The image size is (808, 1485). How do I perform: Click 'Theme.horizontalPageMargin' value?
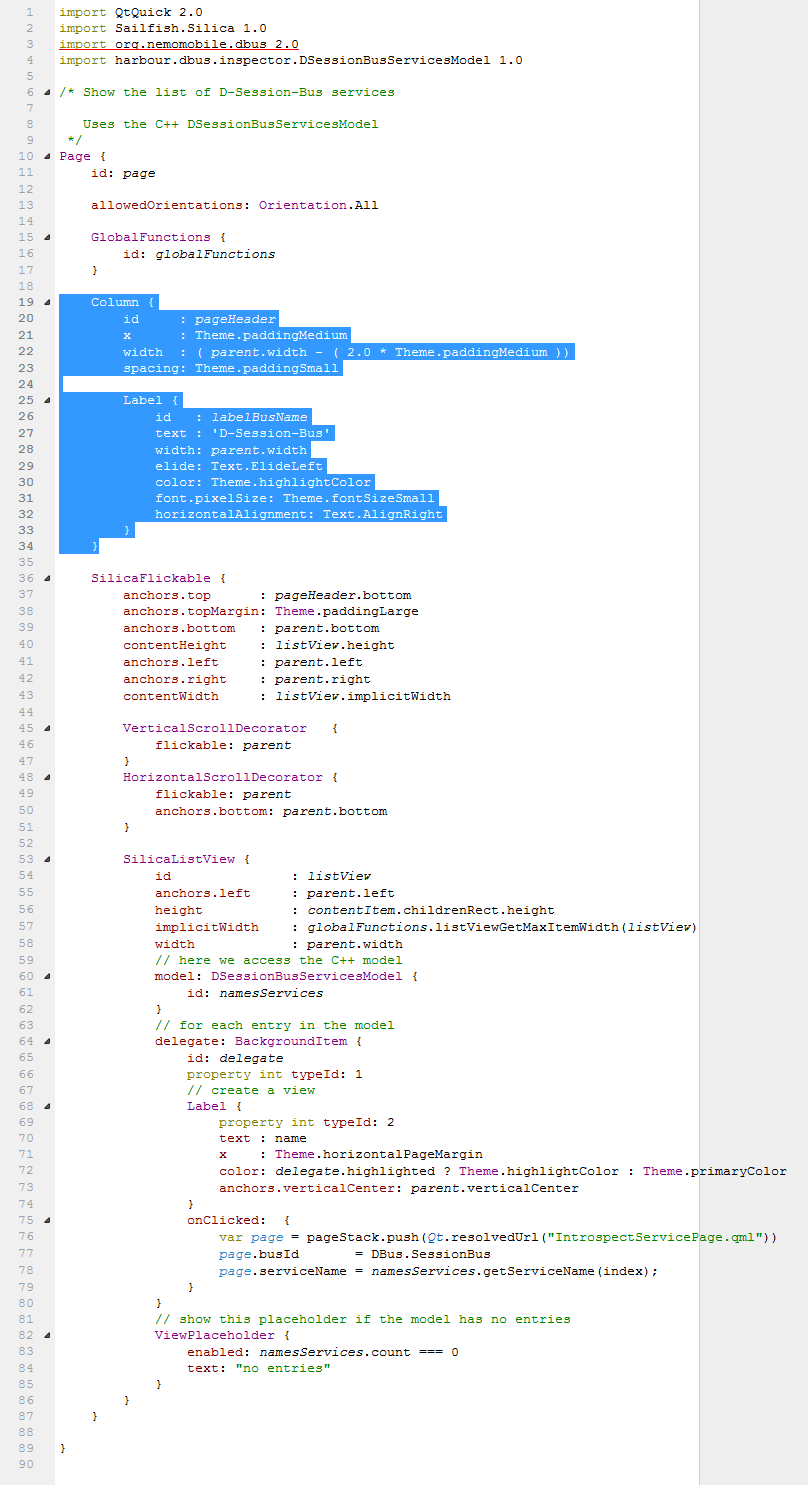tap(379, 1154)
